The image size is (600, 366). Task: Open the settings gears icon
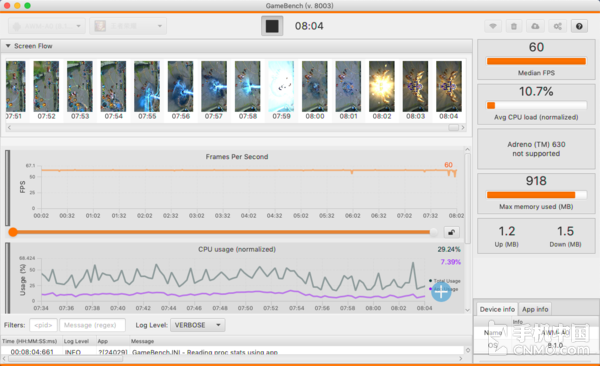(558, 26)
